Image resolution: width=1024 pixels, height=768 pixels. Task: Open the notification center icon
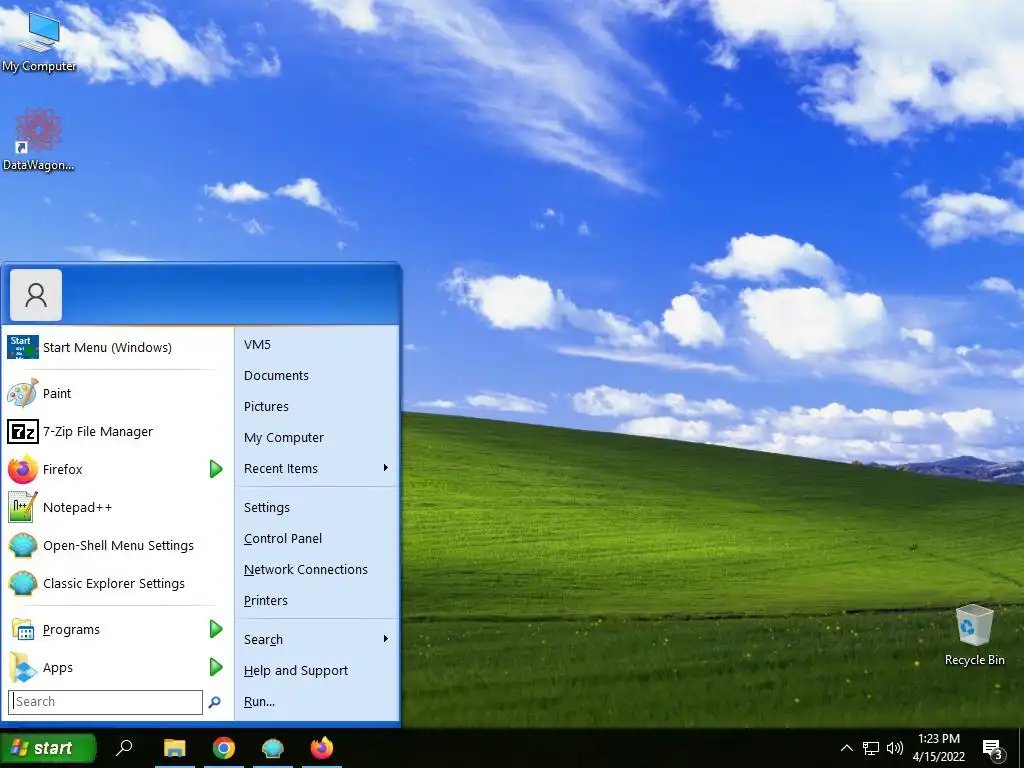993,749
